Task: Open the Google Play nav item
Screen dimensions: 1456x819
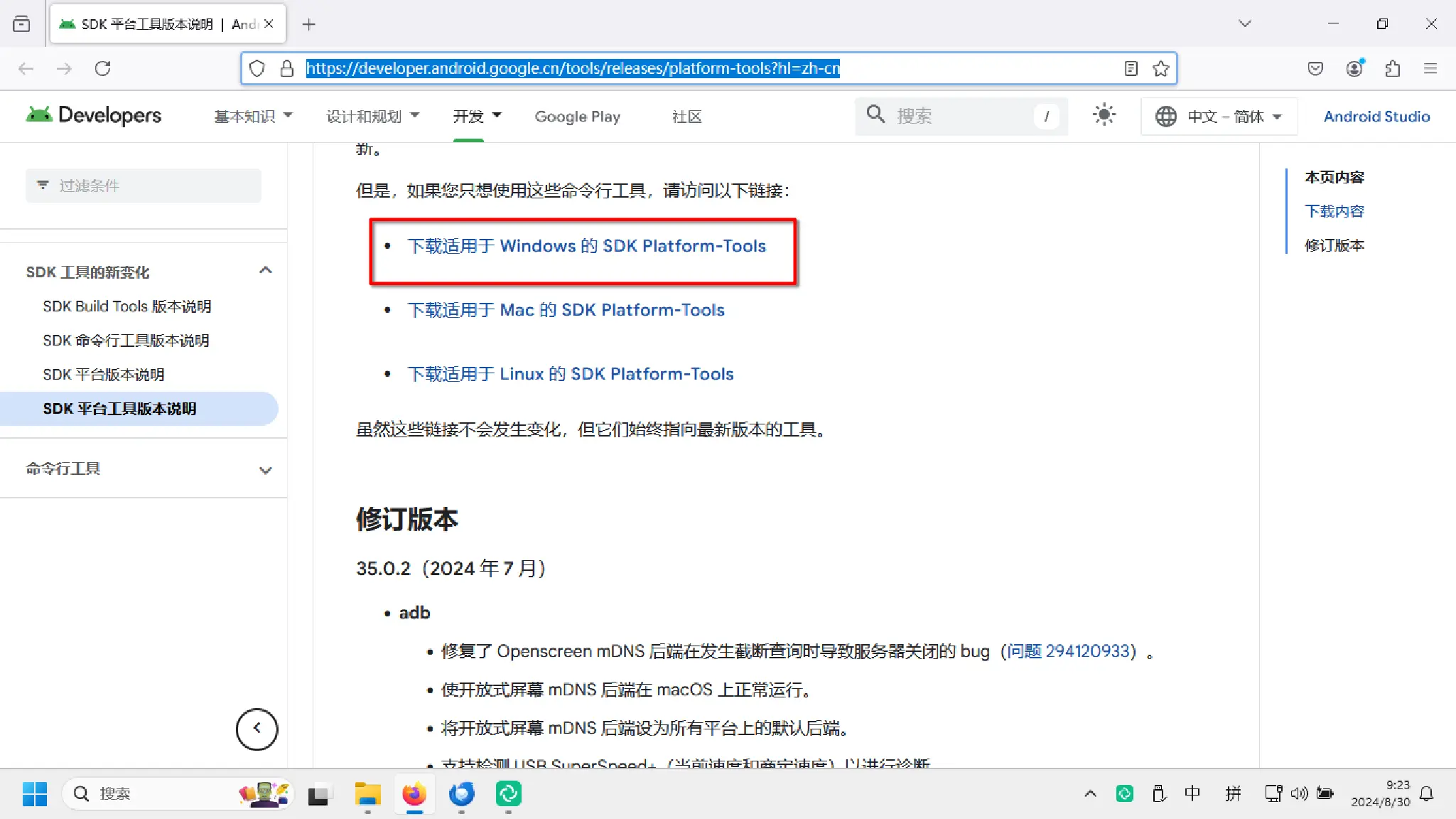Action: (x=577, y=116)
